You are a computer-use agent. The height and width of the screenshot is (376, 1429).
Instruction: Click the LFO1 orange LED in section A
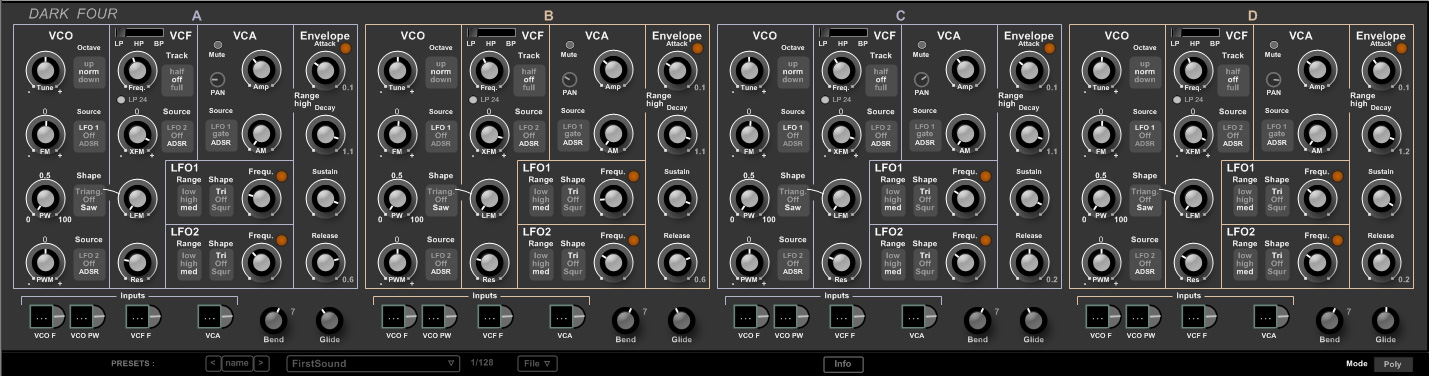tap(281, 176)
